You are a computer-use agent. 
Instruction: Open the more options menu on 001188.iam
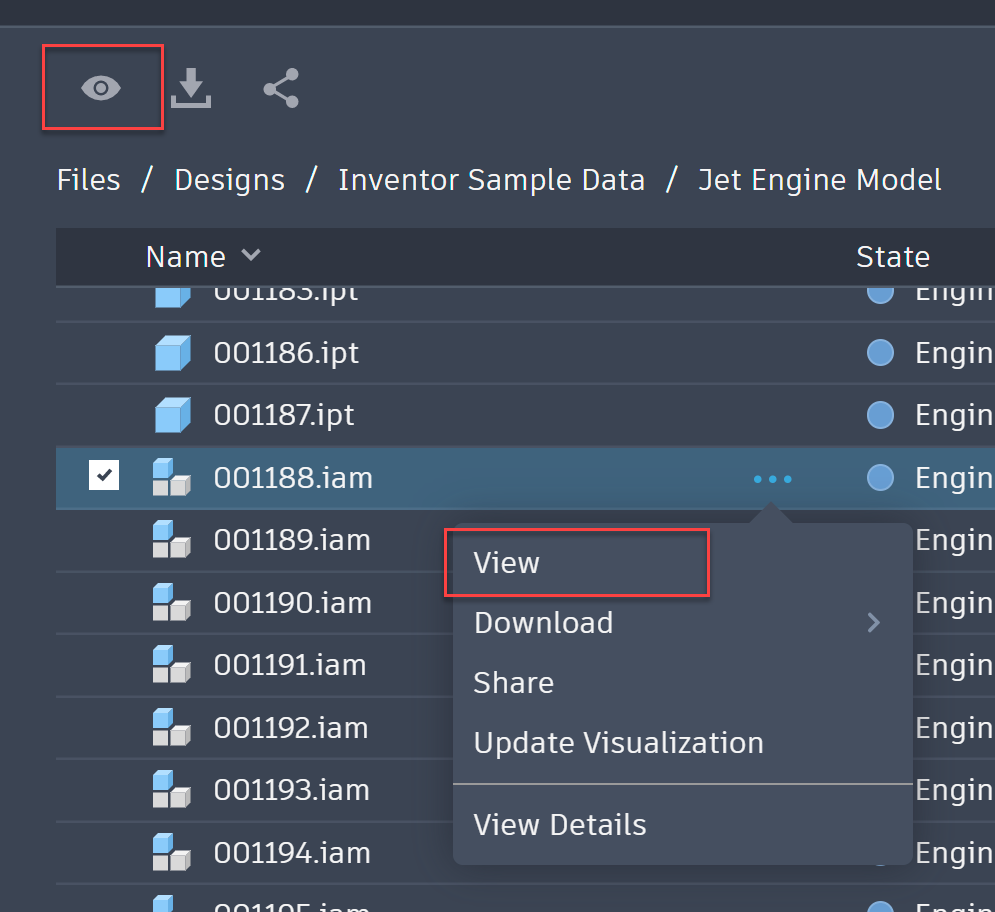tap(771, 478)
